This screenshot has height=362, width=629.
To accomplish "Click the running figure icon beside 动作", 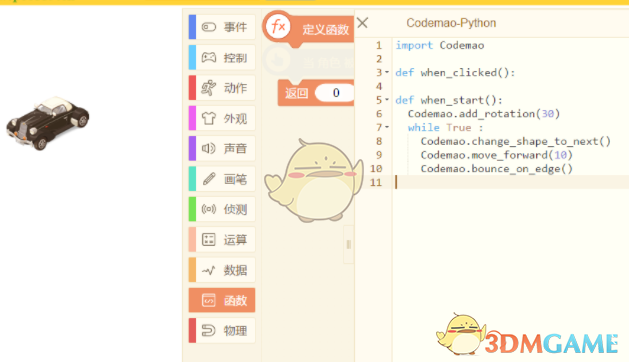I will click(209, 87).
